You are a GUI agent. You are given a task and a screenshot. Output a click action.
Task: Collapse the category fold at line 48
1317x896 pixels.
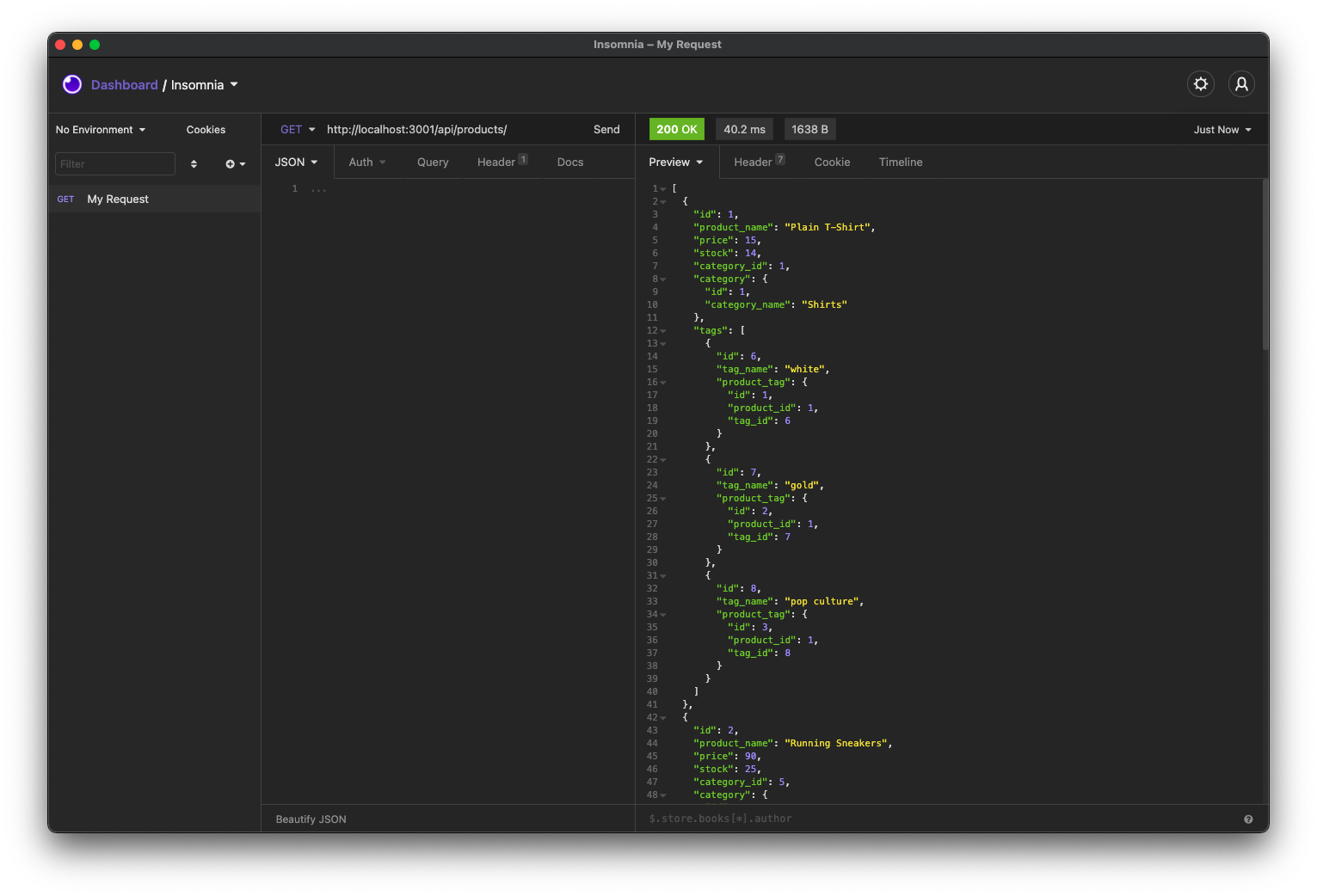click(x=663, y=795)
